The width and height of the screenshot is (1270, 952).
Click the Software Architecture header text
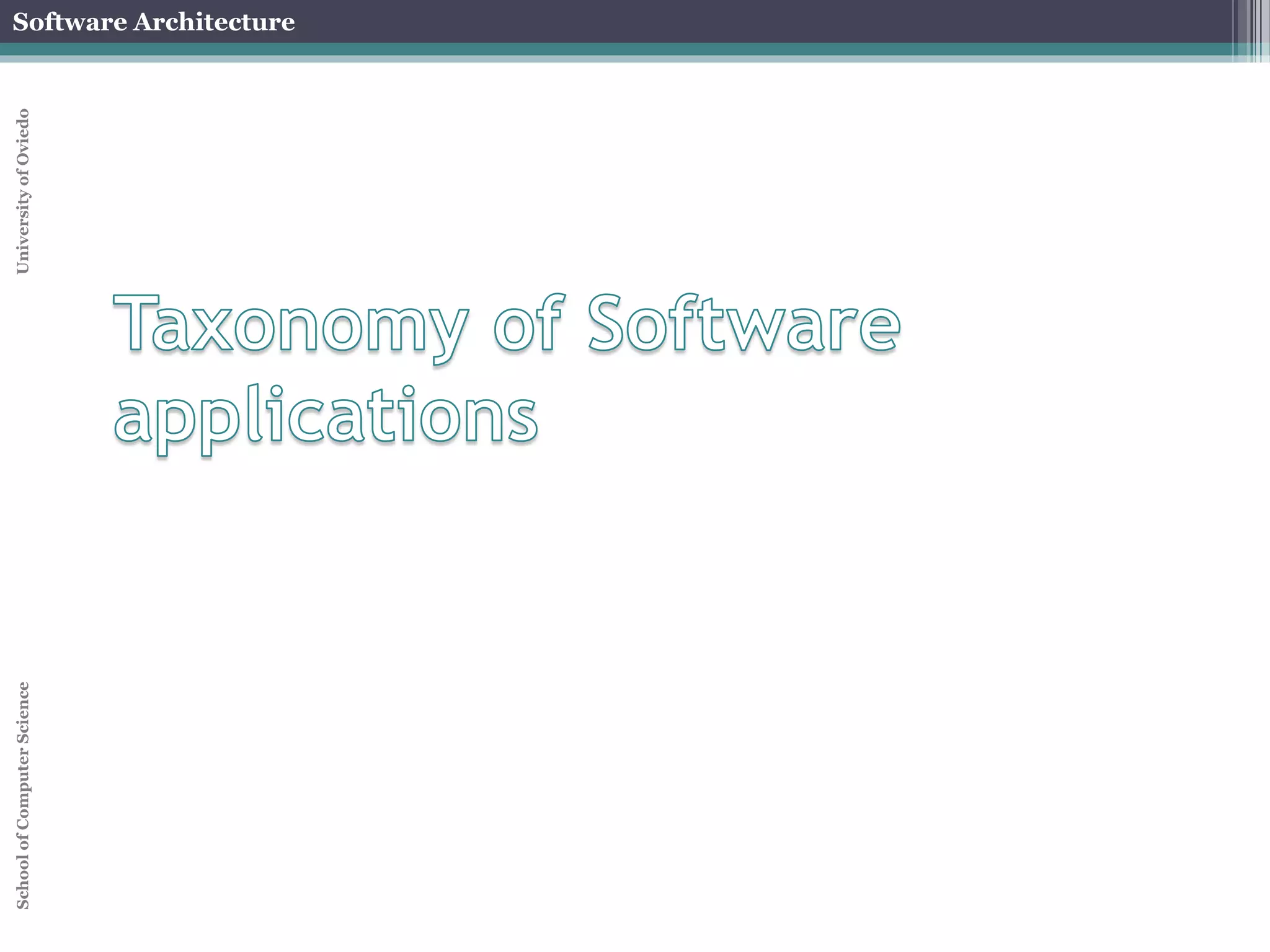[x=153, y=22]
